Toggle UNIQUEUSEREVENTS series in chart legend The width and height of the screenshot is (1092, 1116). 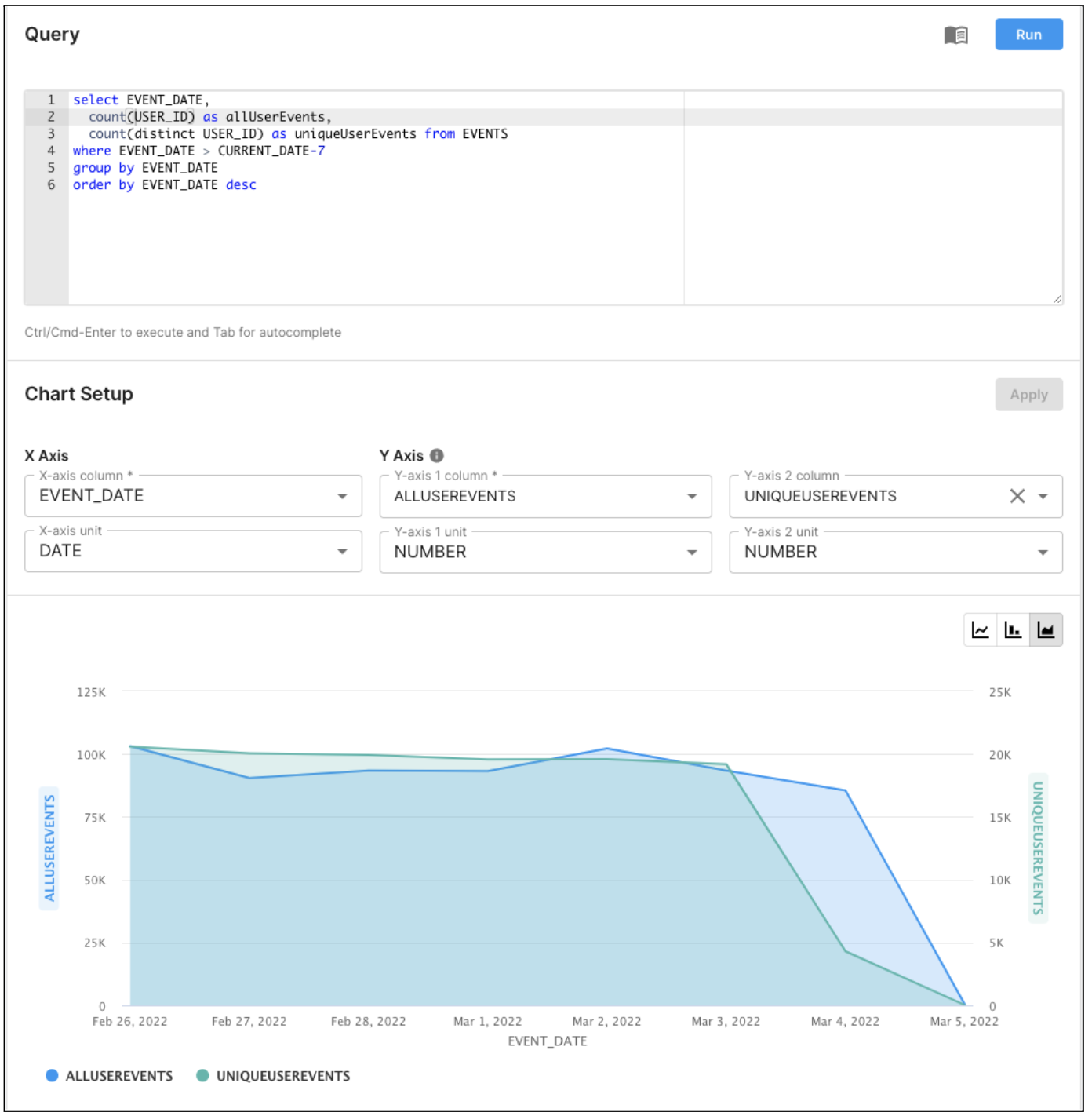(282, 1076)
